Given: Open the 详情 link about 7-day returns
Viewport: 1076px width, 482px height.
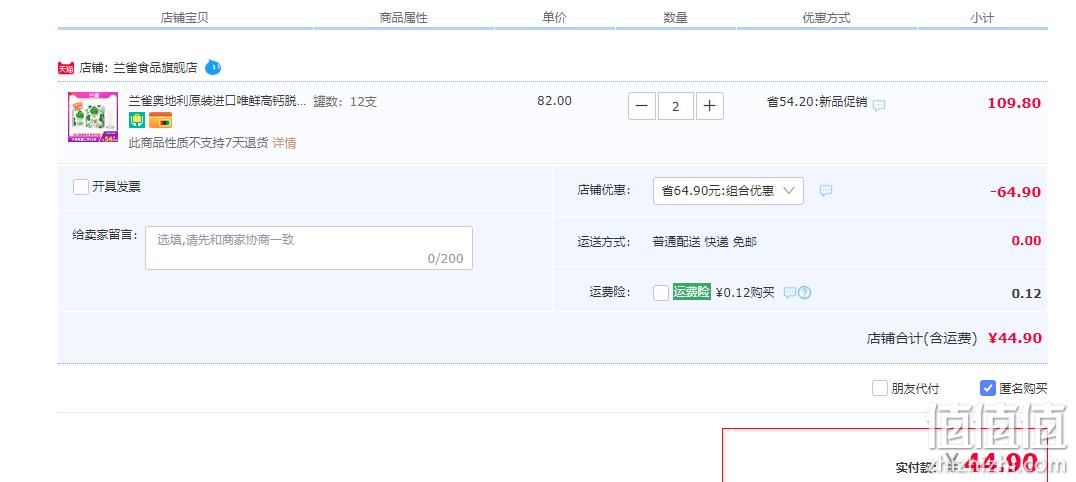Looking at the screenshot, I should coord(284,144).
